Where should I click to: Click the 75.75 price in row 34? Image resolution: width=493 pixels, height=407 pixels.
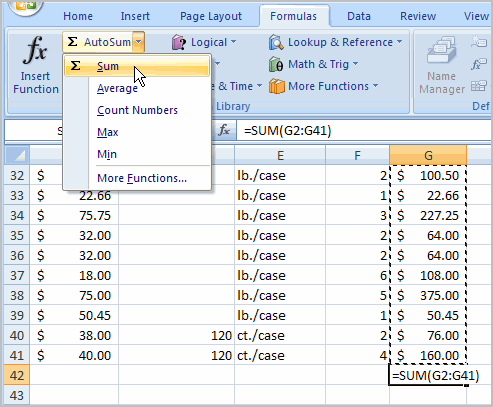click(x=74, y=215)
